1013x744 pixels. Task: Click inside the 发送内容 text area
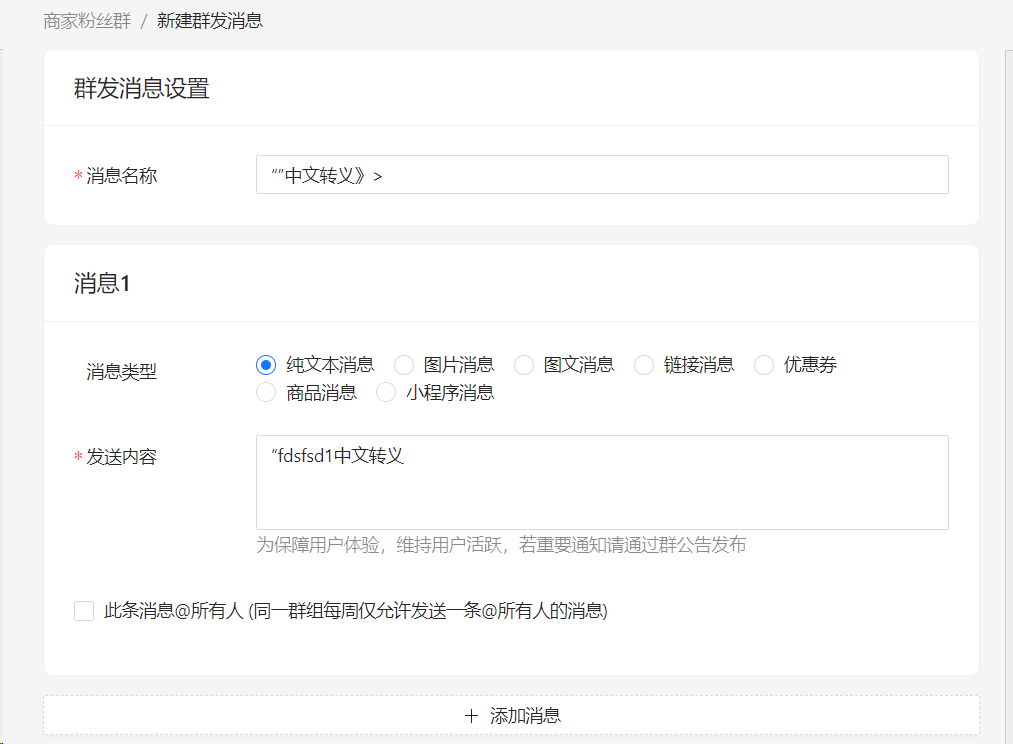click(x=601, y=482)
